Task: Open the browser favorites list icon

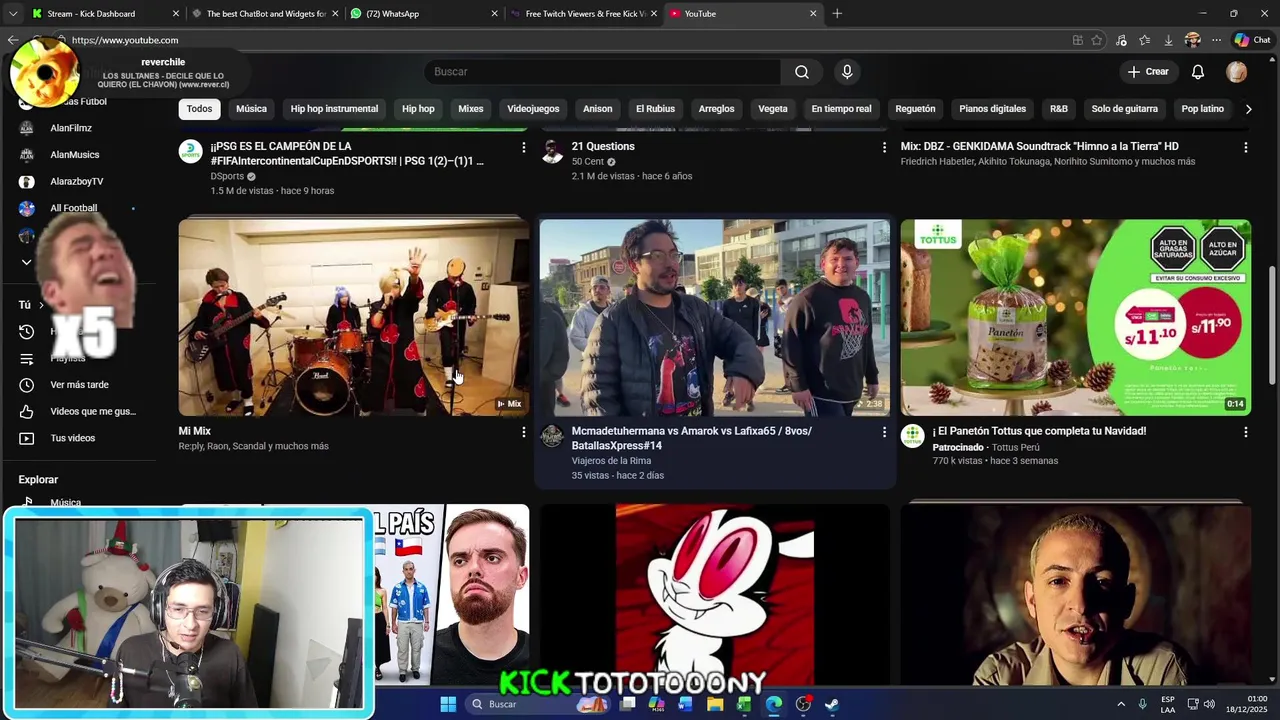Action: [1144, 40]
